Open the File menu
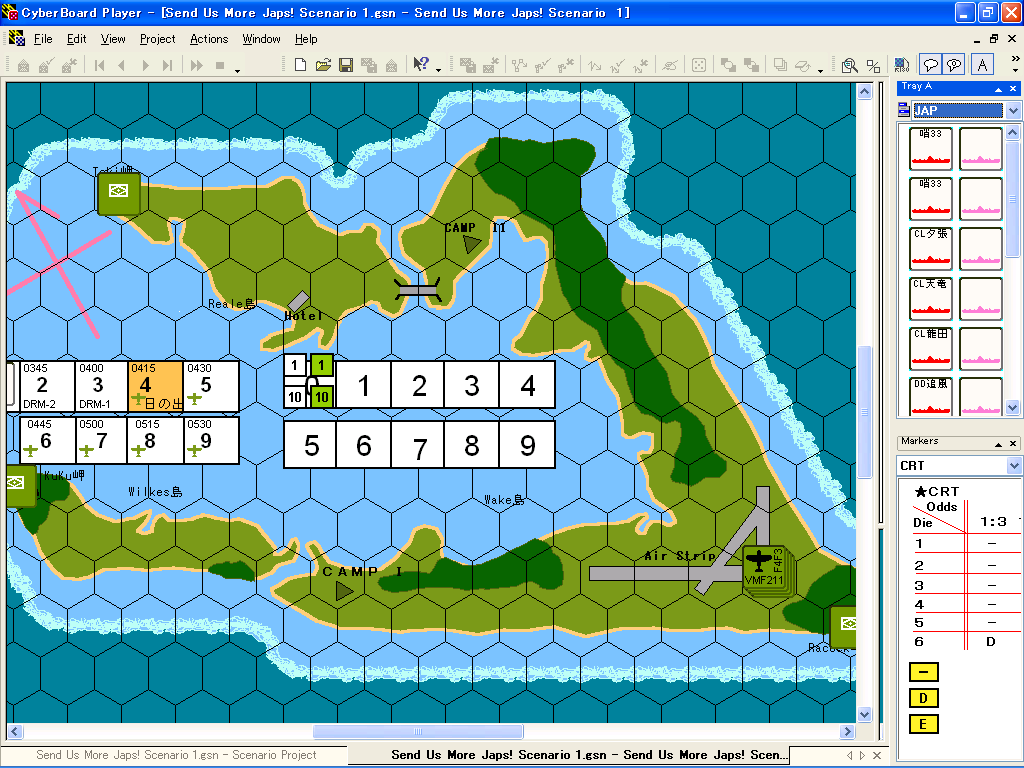 click(x=43, y=39)
